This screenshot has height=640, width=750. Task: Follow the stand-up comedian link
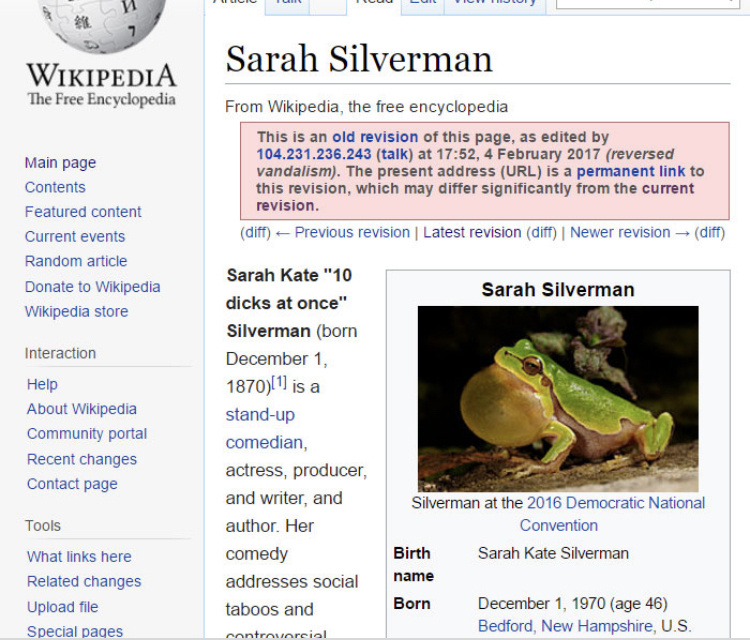click(266, 429)
